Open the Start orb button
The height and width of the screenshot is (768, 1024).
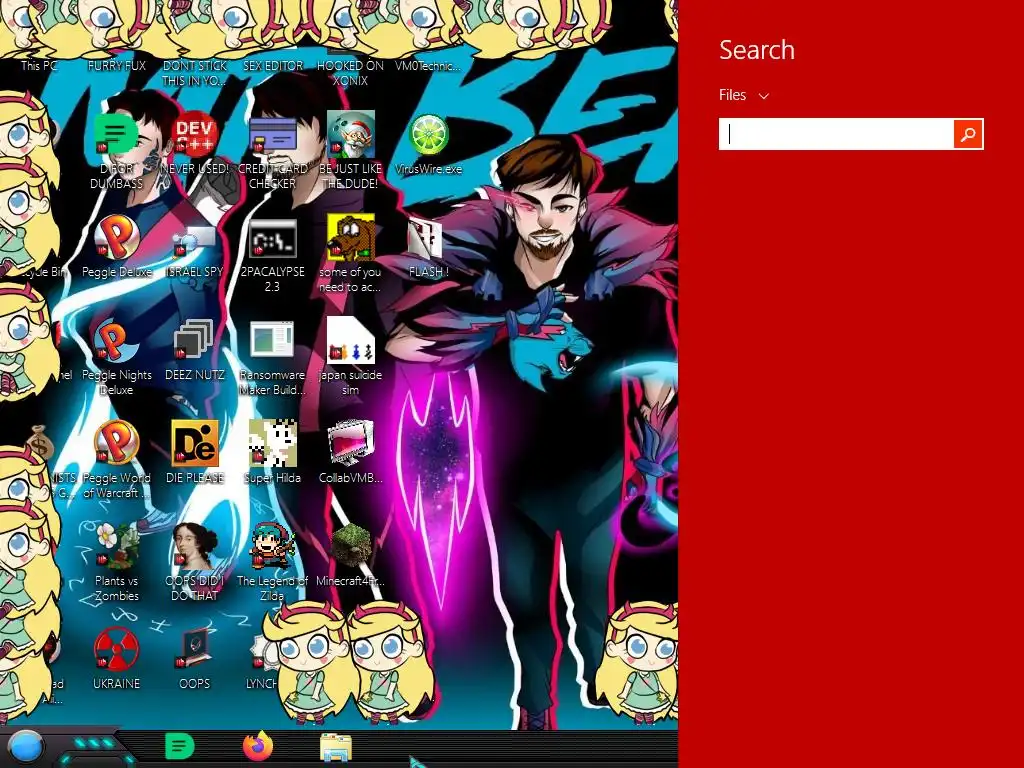(x=25, y=748)
